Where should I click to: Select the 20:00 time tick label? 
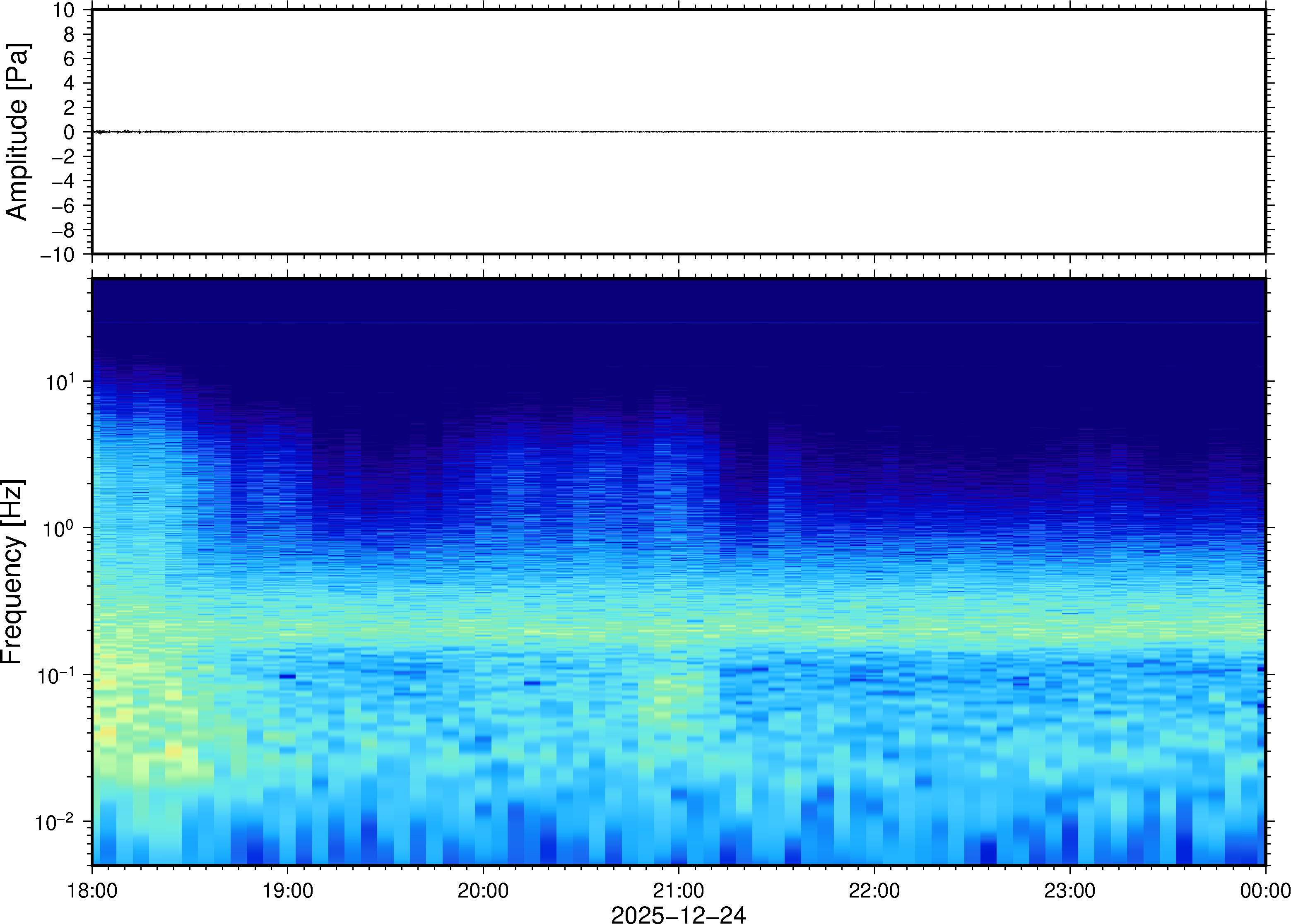pos(483,890)
